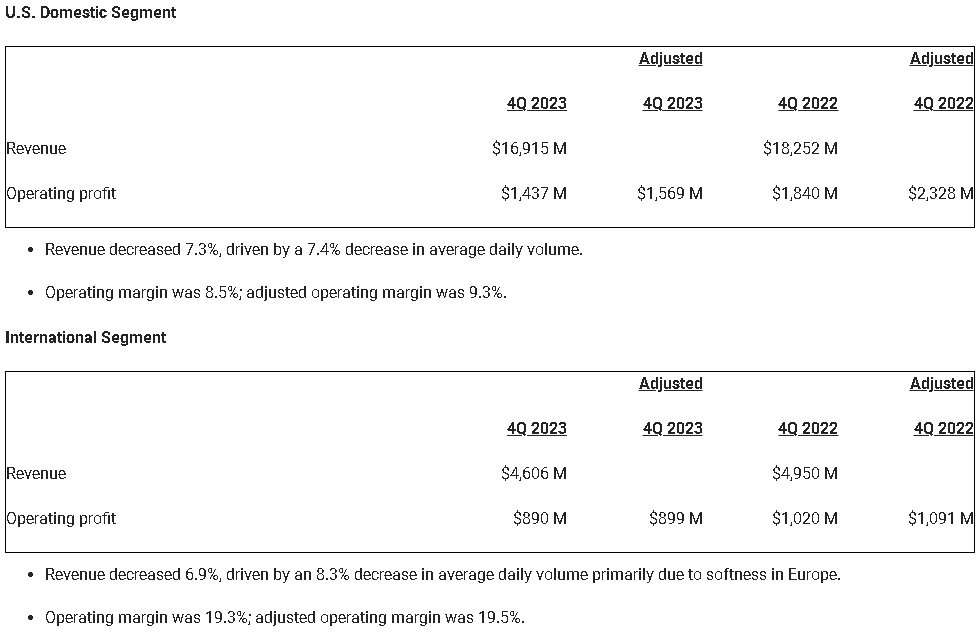Click the $4,606 M International revenue value
The height and width of the screenshot is (636, 979).
(x=533, y=474)
